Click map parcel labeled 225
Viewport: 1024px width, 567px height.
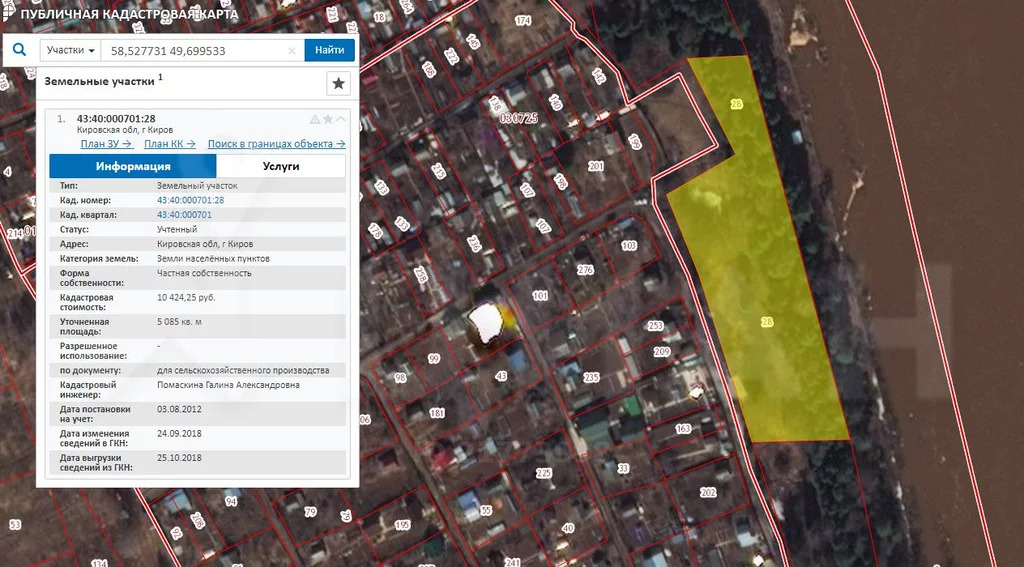pos(543,474)
